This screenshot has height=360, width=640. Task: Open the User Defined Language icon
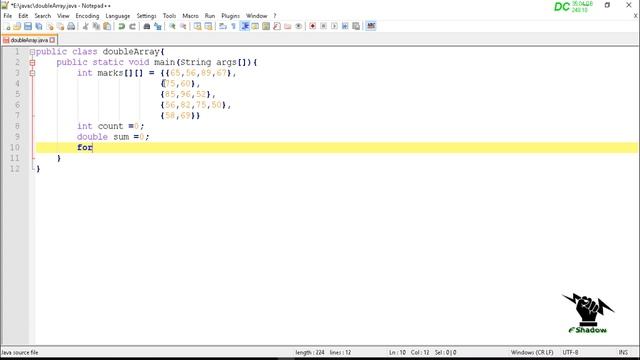pos(255,26)
